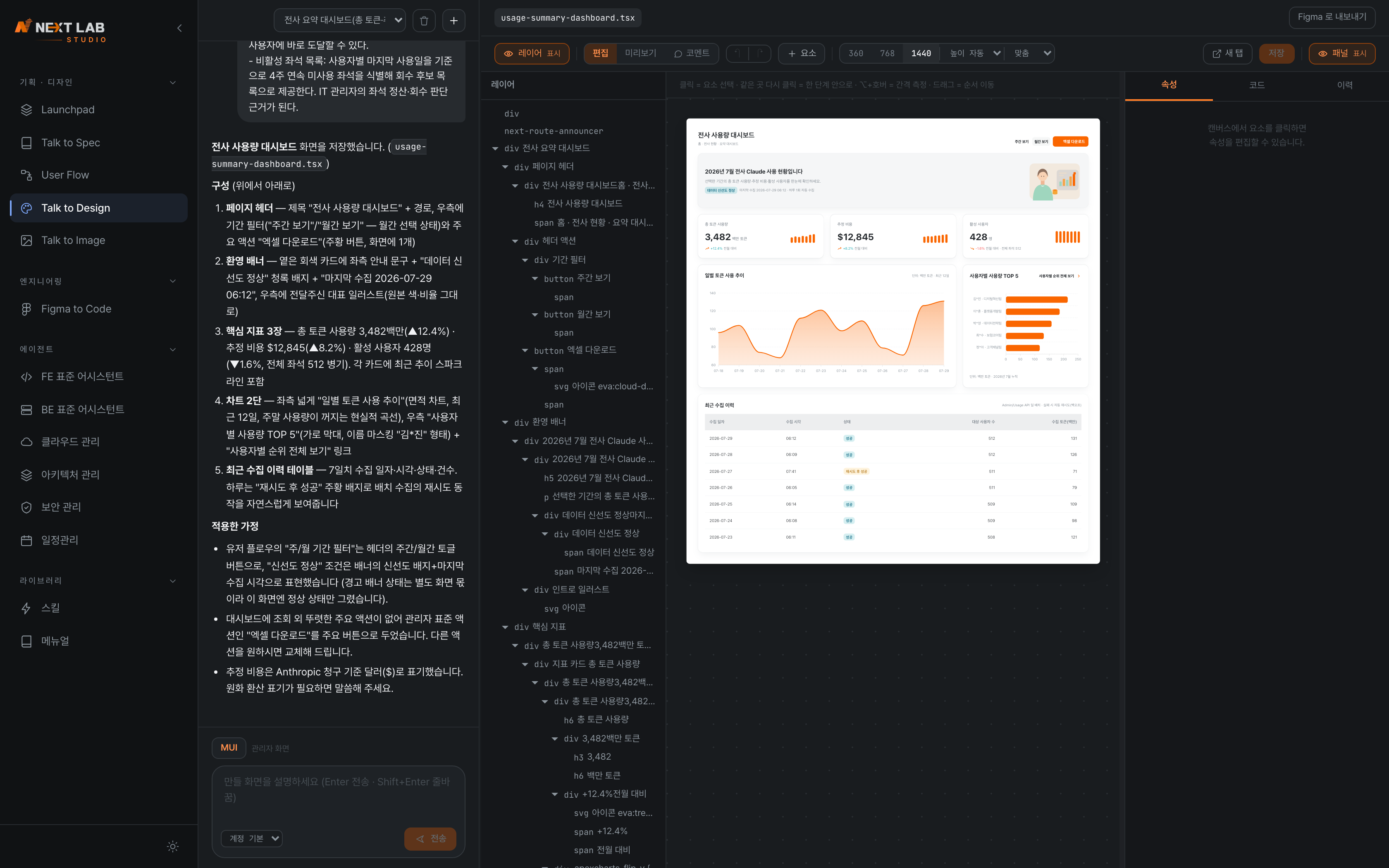This screenshot has width=1389, height=868.
Task: Click the 전송 send button
Action: click(430, 838)
